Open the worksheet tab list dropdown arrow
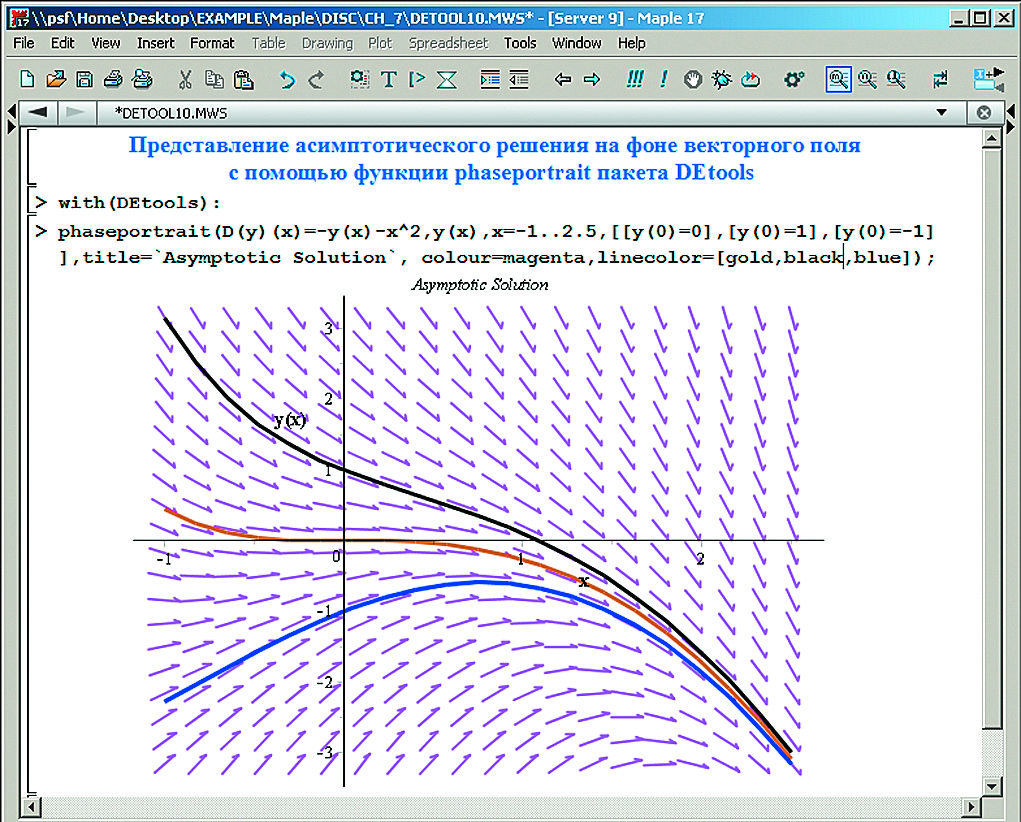The height and width of the screenshot is (822, 1021). [940, 112]
